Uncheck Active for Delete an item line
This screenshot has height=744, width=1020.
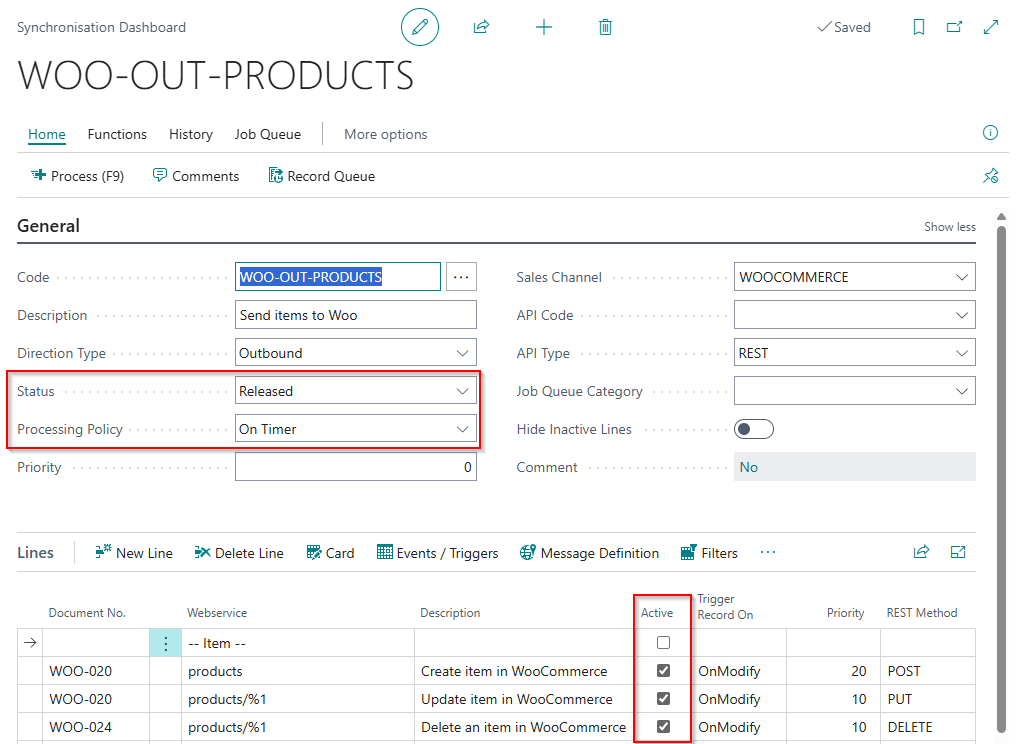pos(664,726)
